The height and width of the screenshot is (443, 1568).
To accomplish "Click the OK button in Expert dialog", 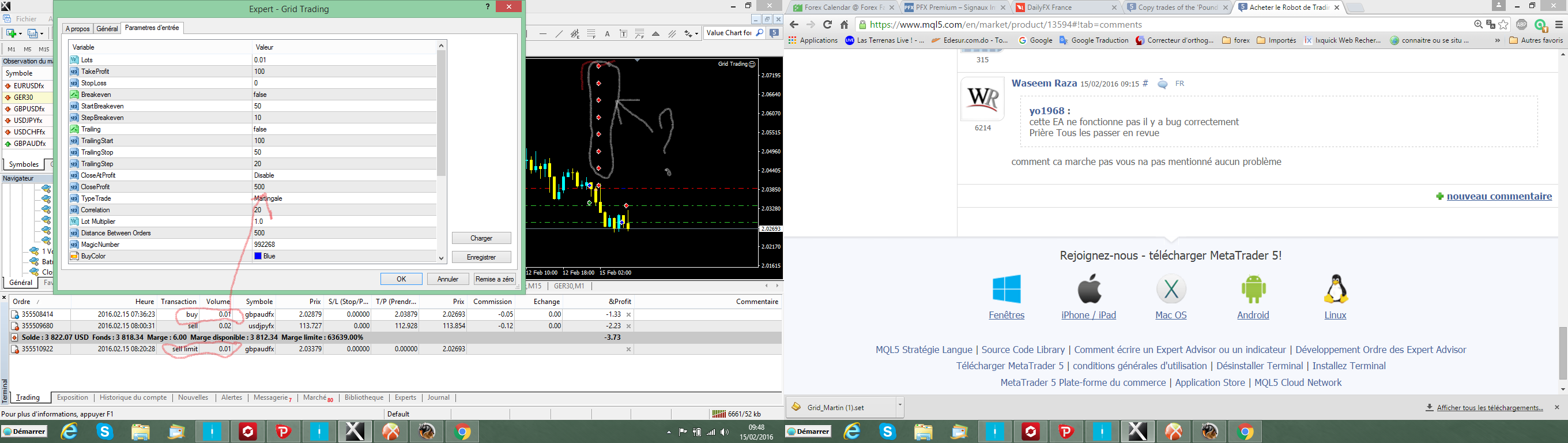I will coord(401,279).
